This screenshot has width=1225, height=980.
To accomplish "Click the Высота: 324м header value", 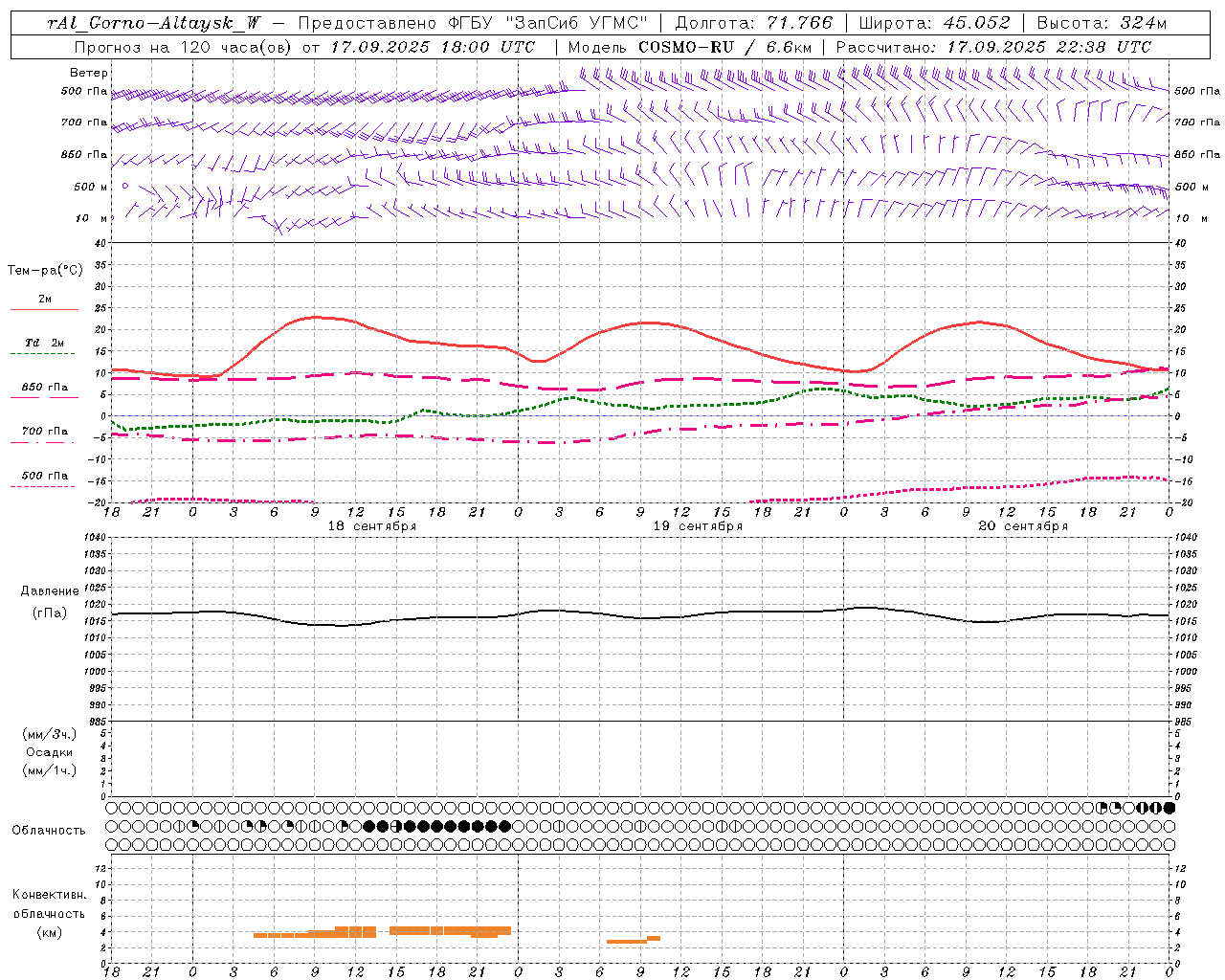I will (x=1102, y=23).
